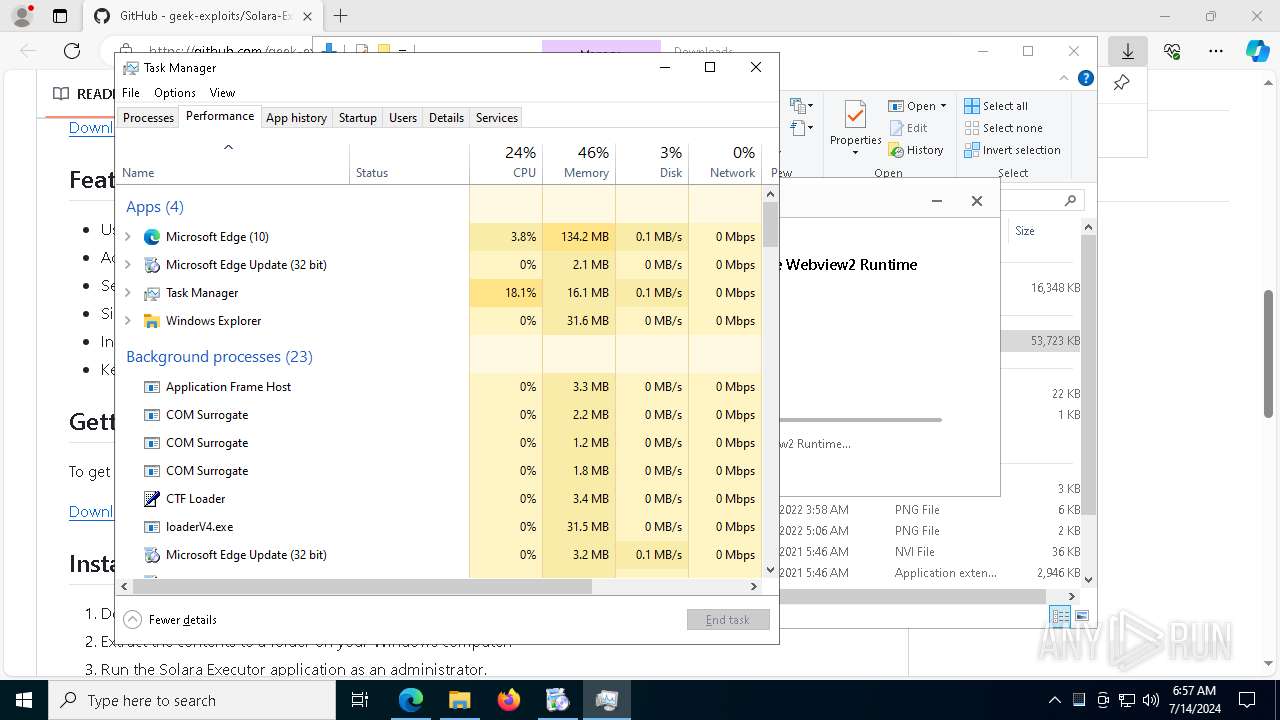Open Firefox from the taskbar
Screen dimensions: 1280x720
[508, 700]
